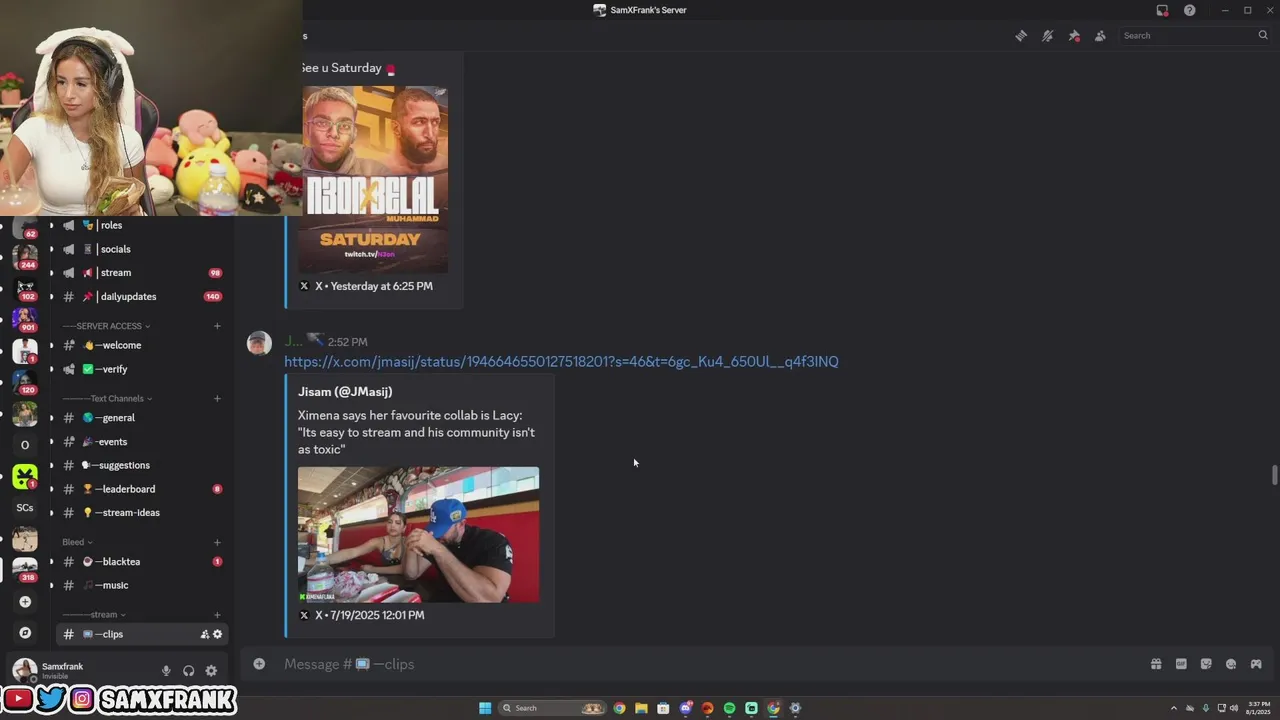
Task: Open the leaderboard channel
Action: pos(141,489)
